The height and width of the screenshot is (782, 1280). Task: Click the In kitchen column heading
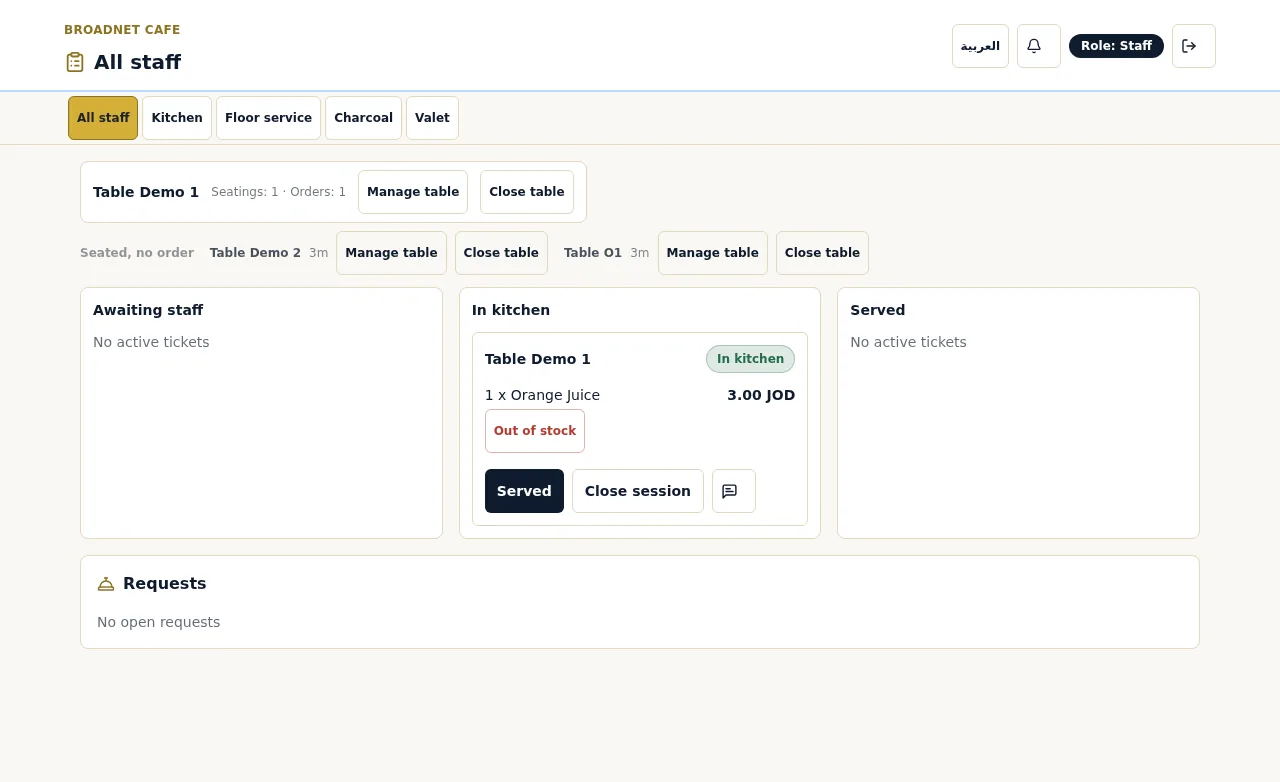(511, 310)
